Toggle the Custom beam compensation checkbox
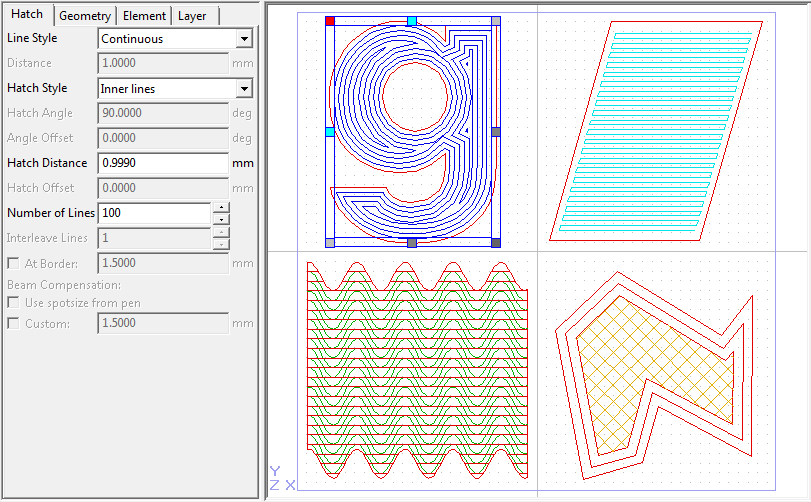The height and width of the screenshot is (502, 811). 13,323
